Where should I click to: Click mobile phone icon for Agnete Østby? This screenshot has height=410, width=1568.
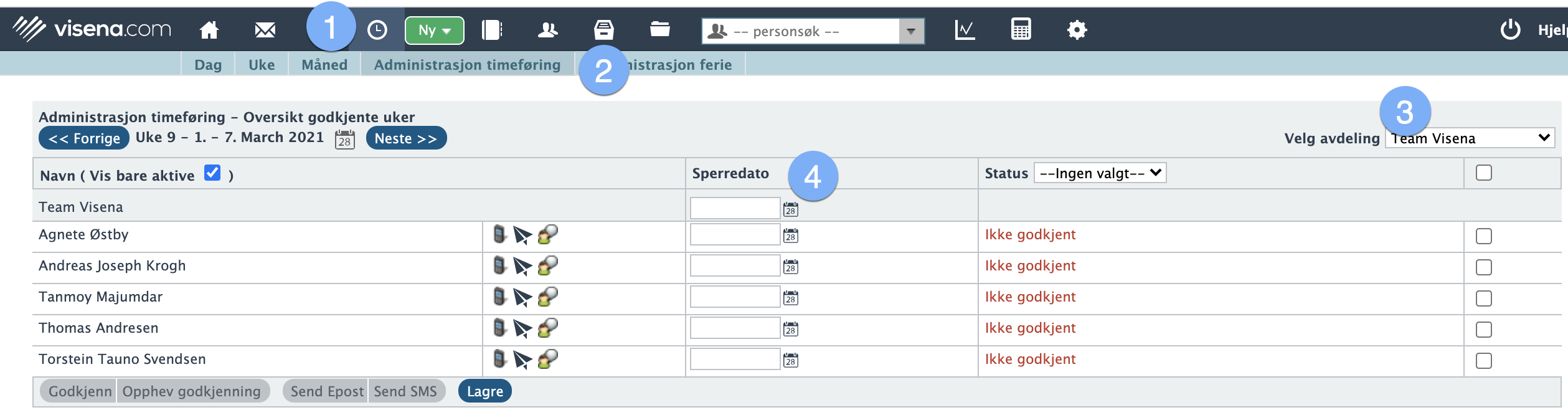click(x=499, y=235)
